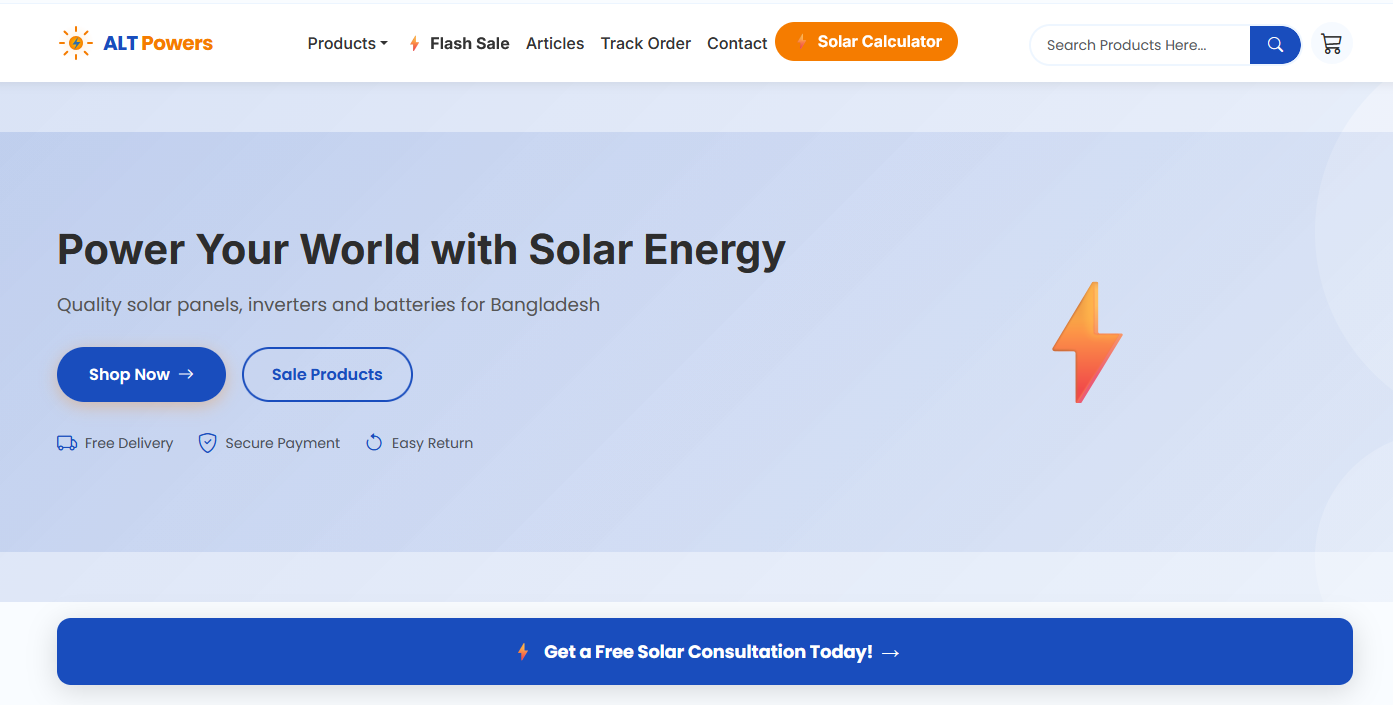The image size is (1393, 705).
Task: Go to the Articles page
Action: tap(555, 44)
